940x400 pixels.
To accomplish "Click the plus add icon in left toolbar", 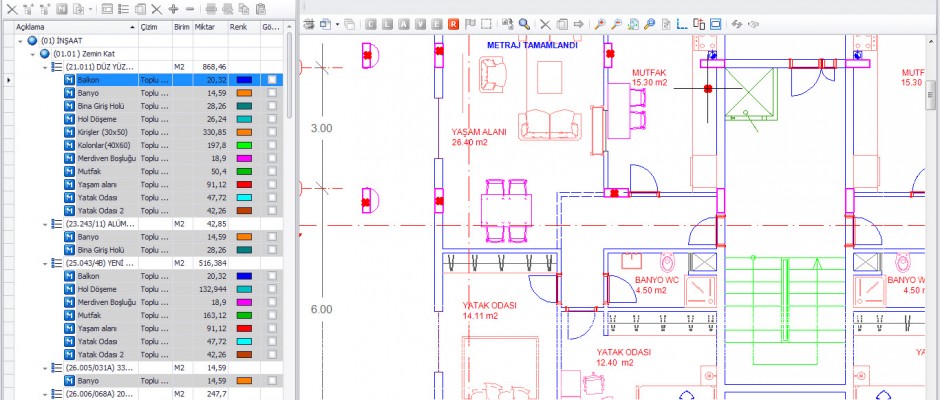I will [x=173, y=8].
